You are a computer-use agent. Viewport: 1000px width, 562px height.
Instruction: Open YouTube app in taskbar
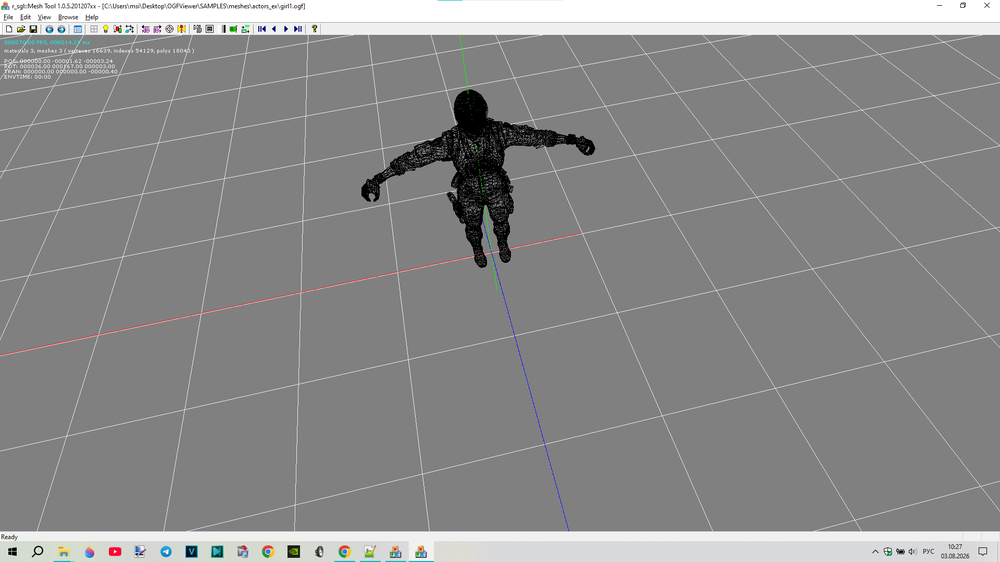click(115, 552)
